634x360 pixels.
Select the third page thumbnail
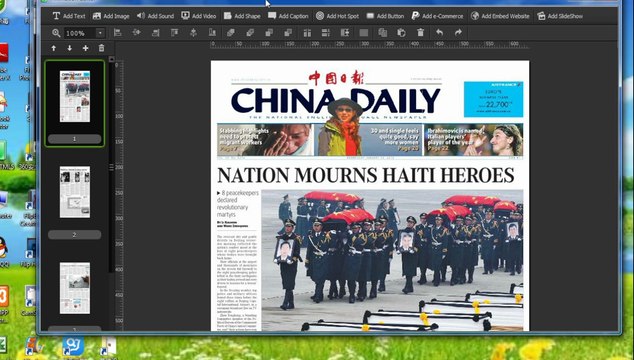[x=75, y=288]
